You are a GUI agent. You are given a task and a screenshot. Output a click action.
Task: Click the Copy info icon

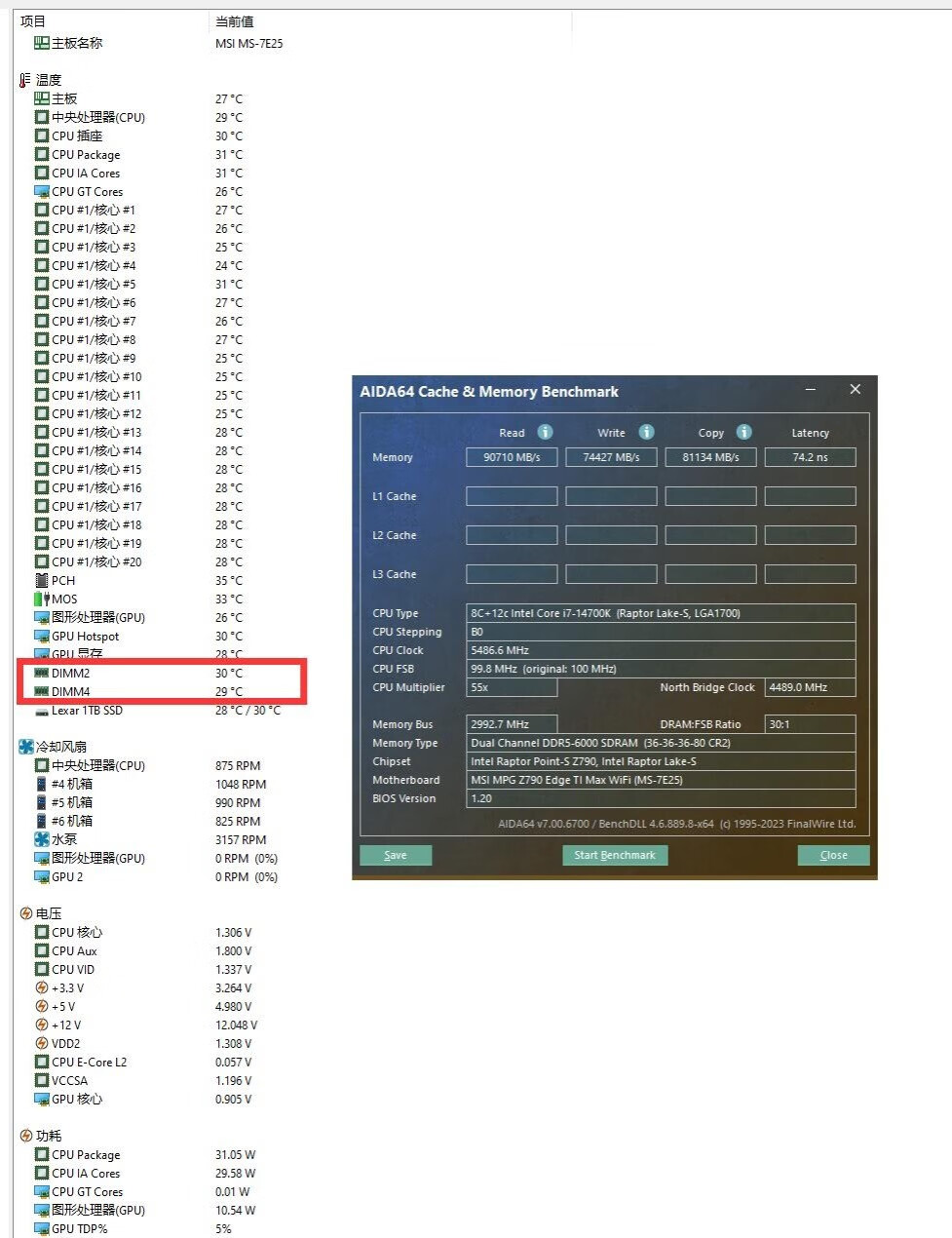click(743, 432)
